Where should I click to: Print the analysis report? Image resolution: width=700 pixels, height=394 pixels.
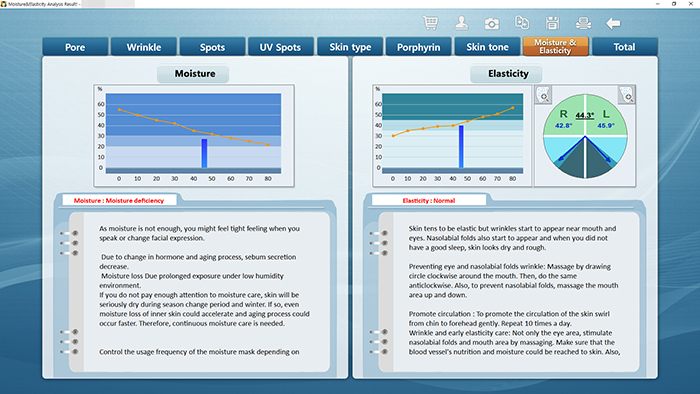pyautogui.click(x=583, y=23)
